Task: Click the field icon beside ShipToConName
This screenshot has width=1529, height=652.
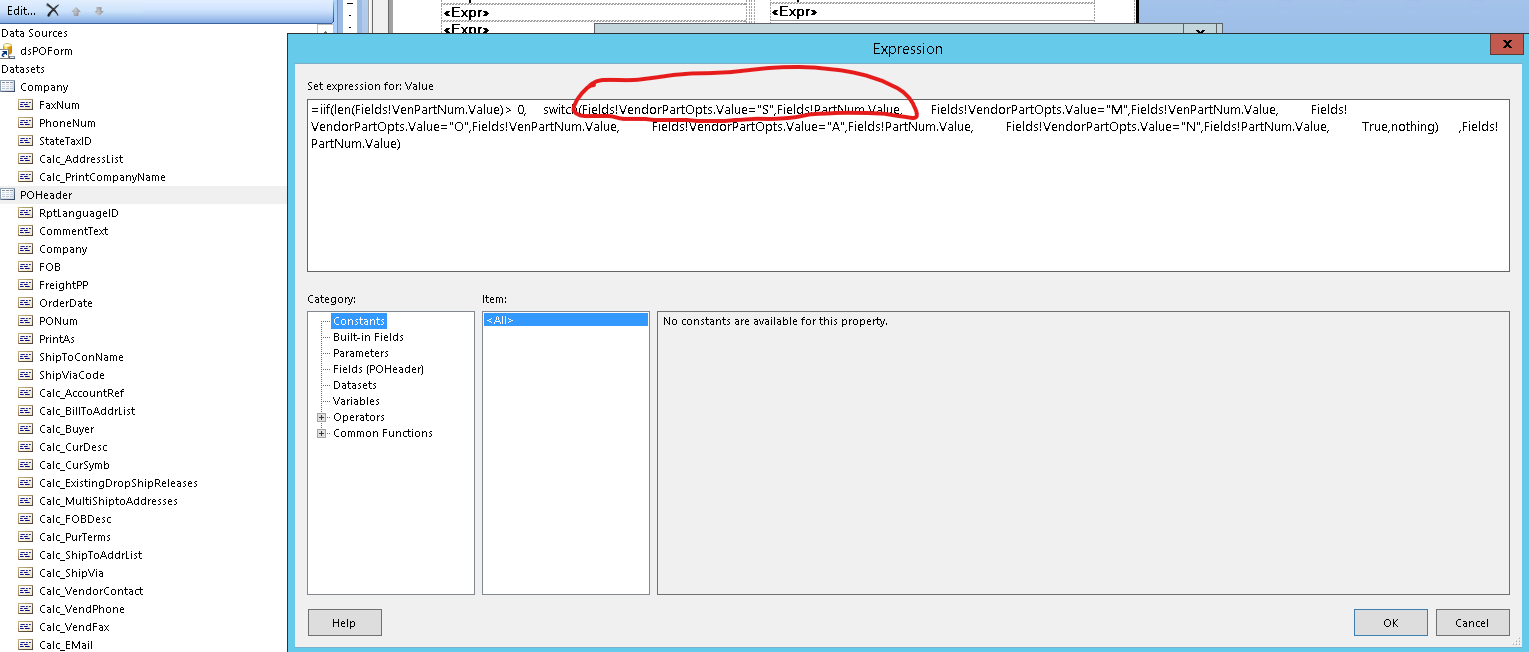Action: (x=26, y=357)
